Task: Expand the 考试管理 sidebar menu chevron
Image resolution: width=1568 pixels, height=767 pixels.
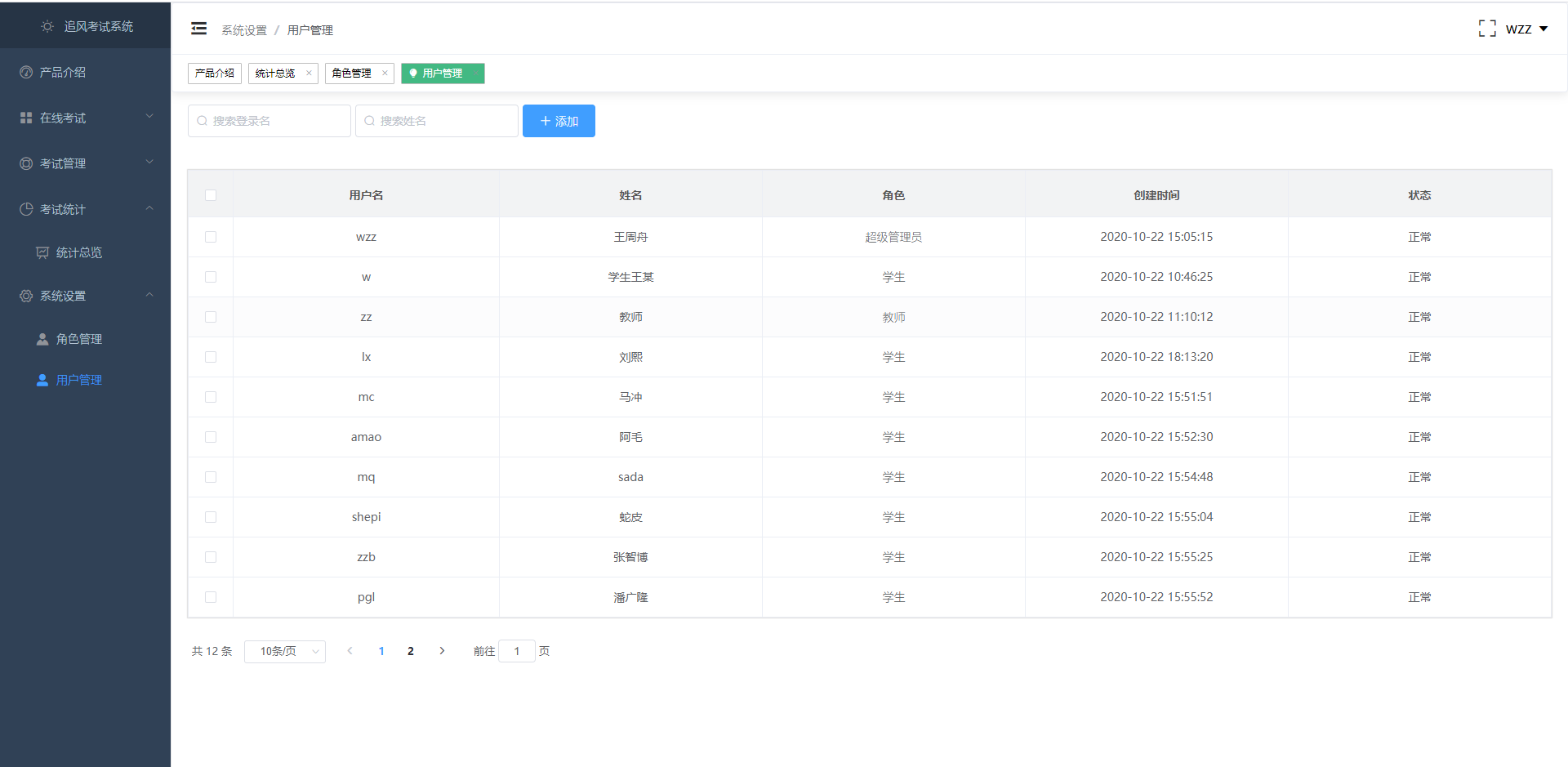Action: (149, 163)
